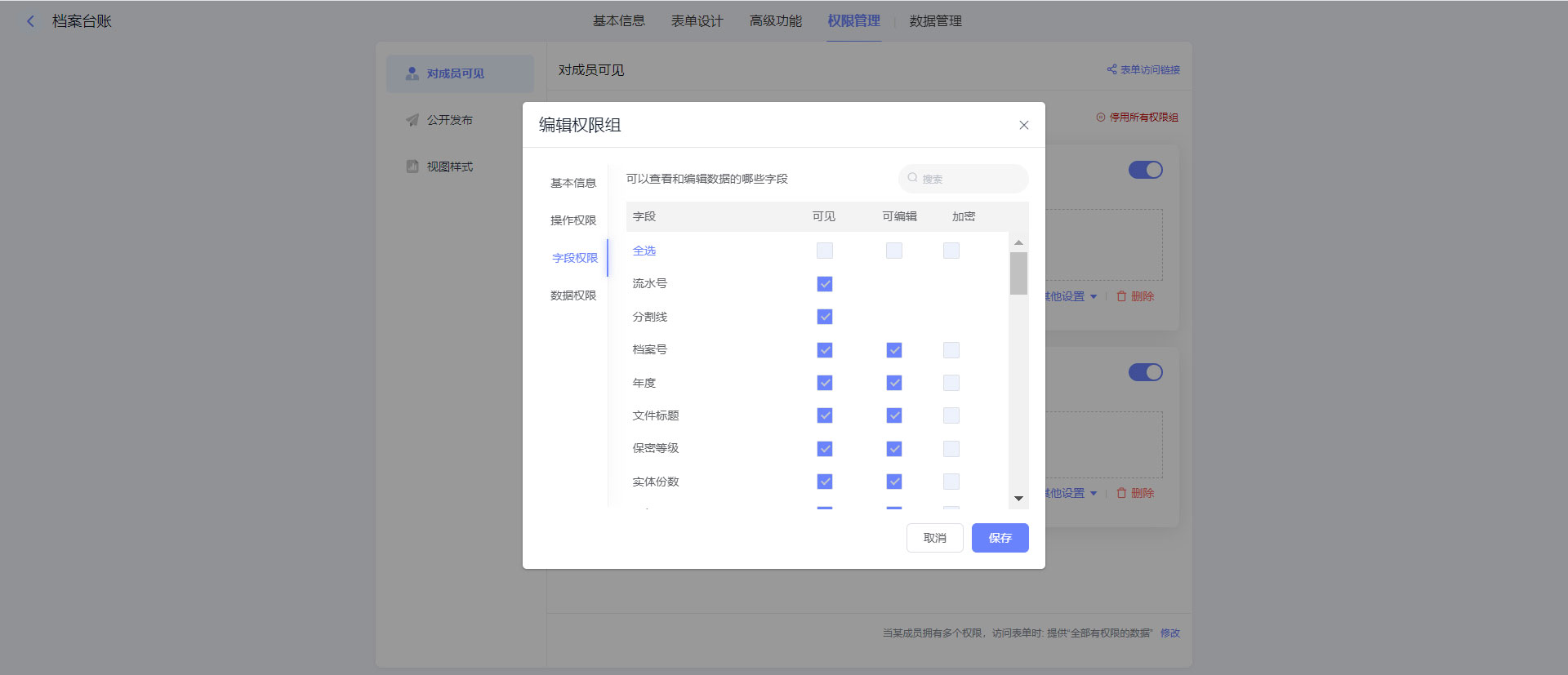This screenshot has width=1568, height=675.
Task: Enable 加密 checkbox for 文件标题
Action: coord(951,415)
